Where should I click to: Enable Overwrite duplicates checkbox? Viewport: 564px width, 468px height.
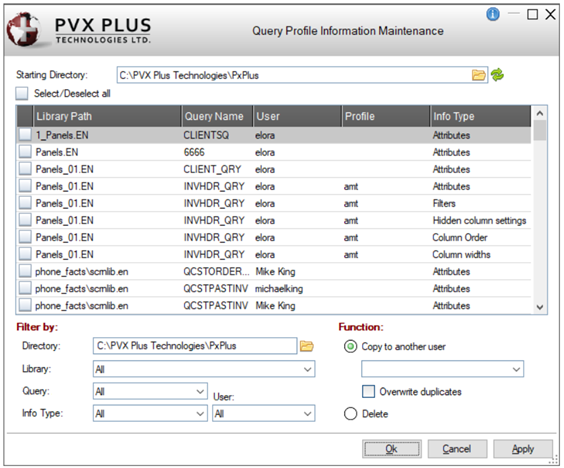click(368, 391)
